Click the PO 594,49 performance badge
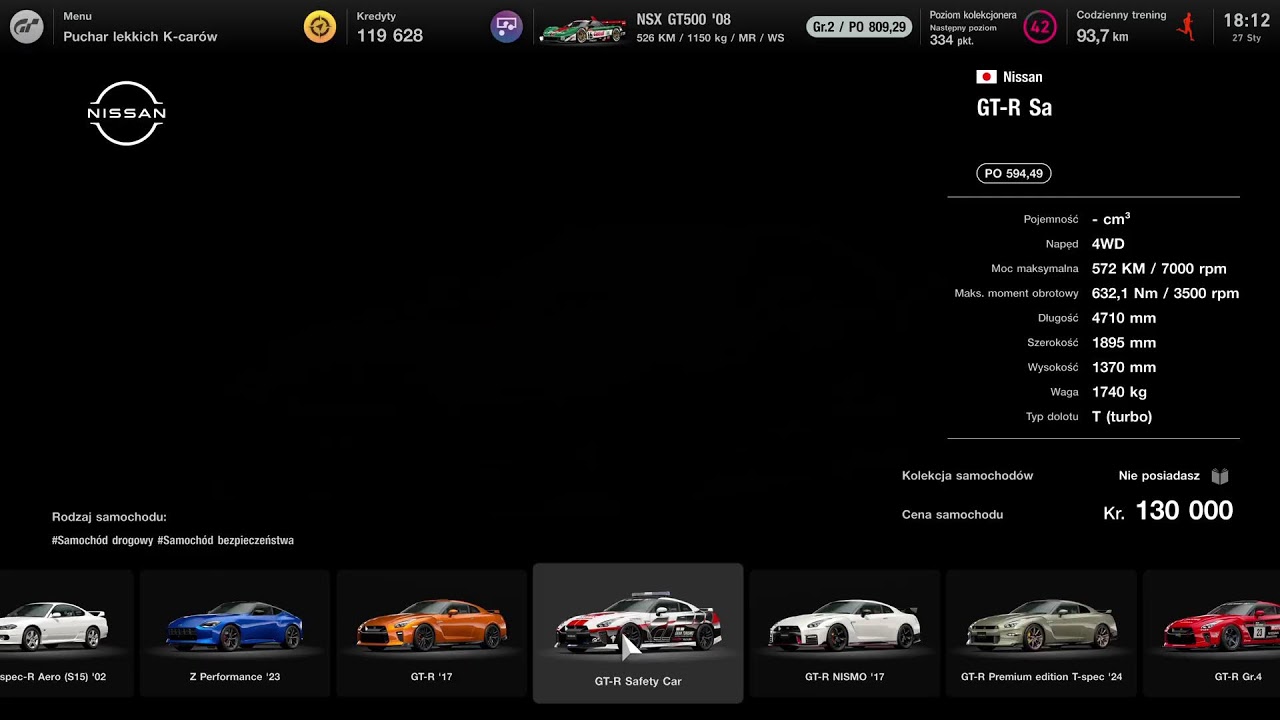This screenshot has height=720, width=1280. pyautogui.click(x=1014, y=173)
